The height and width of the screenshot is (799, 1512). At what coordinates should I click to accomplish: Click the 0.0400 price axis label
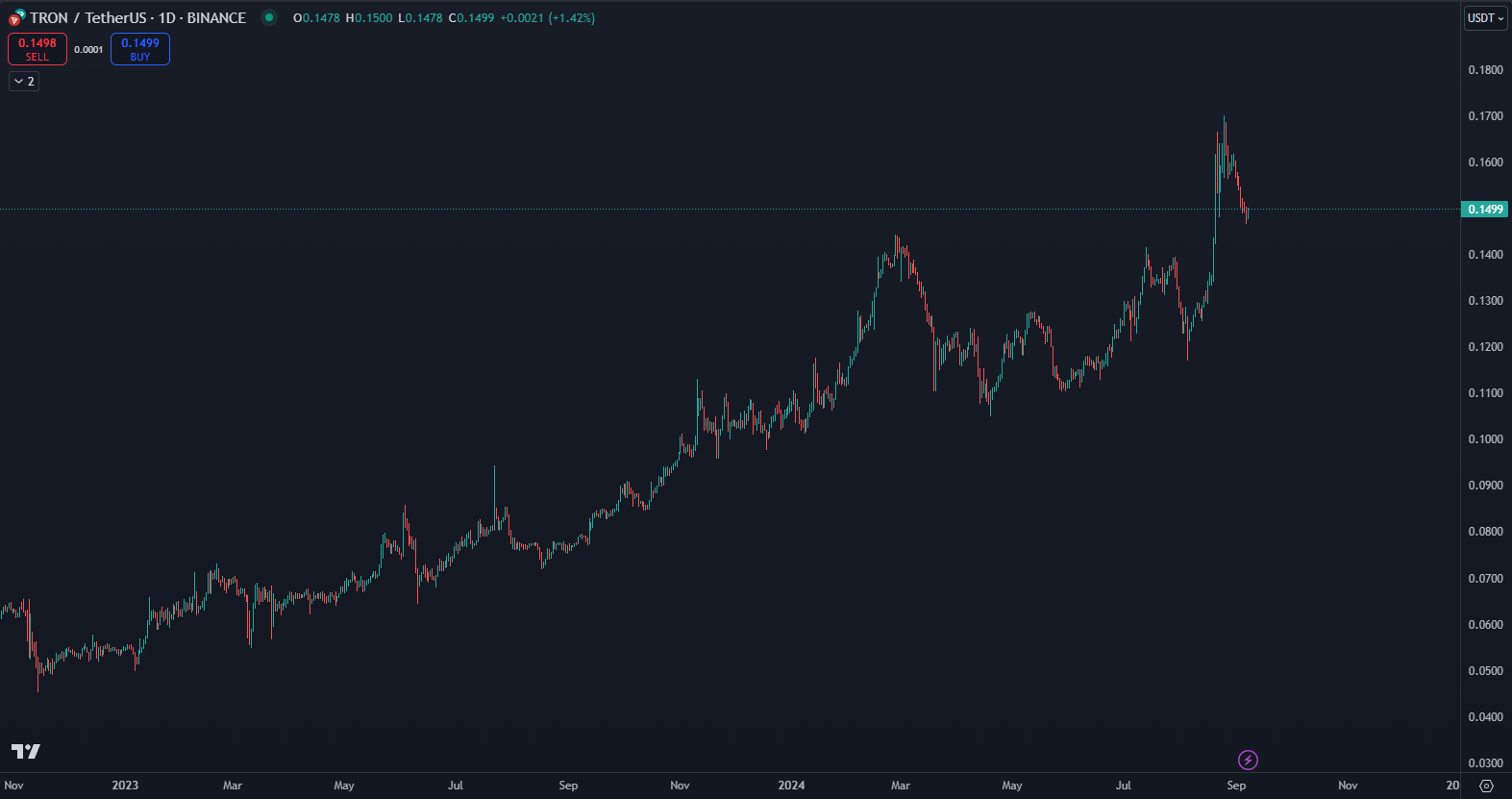1485,717
